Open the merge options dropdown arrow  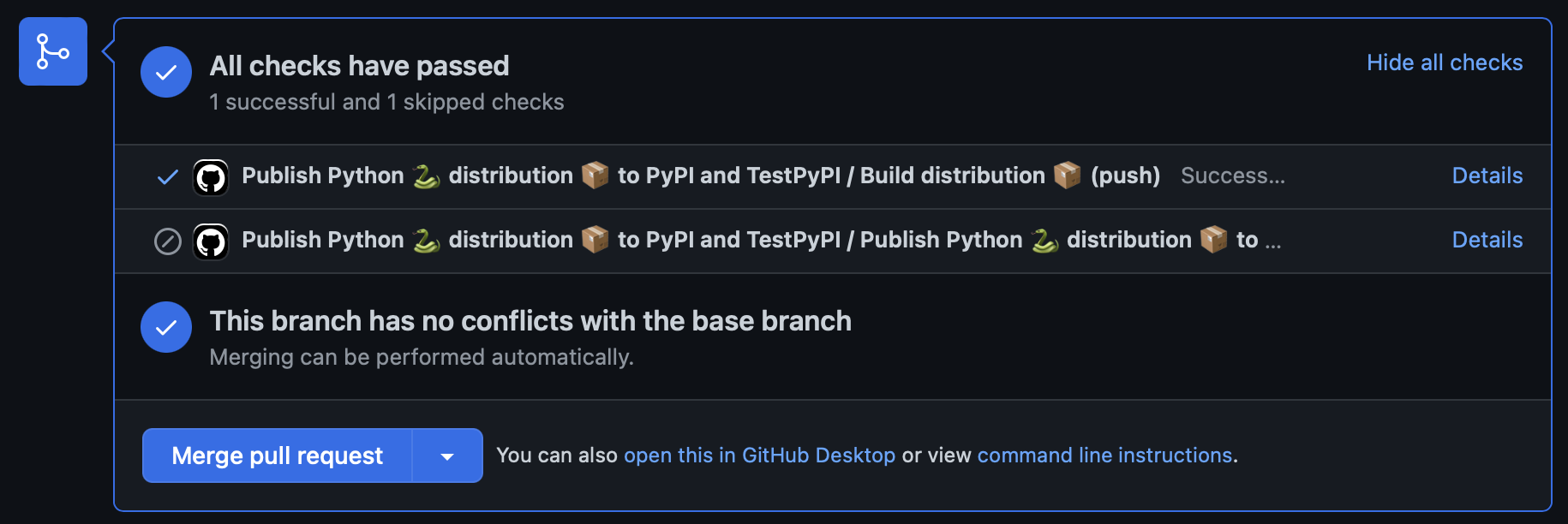tap(446, 456)
